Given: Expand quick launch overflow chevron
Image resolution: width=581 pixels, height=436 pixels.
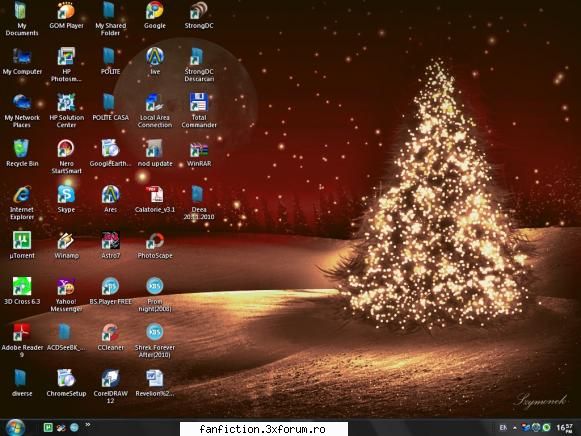Looking at the screenshot, I should tap(88, 425).
